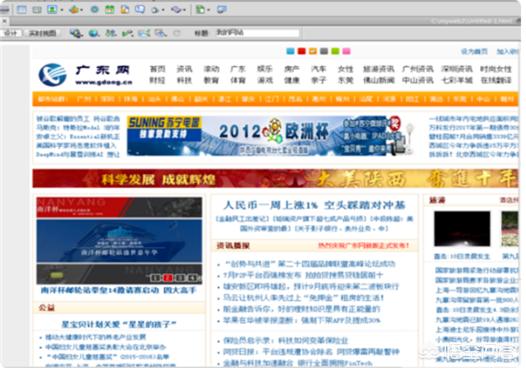Click the 资讯简报 section heading

[x=233, y=246]
